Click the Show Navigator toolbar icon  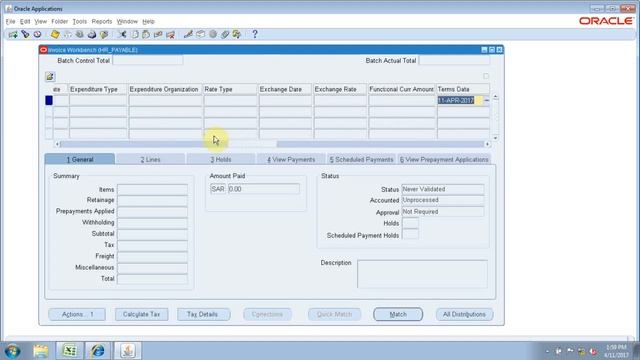click(x=37, y=34)
